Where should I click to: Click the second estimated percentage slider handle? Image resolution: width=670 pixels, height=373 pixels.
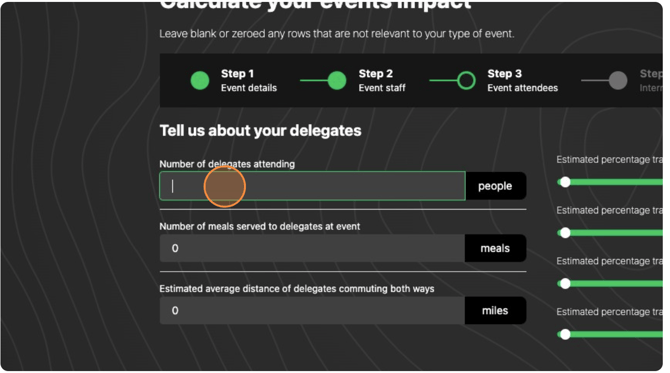pos(565,233)
